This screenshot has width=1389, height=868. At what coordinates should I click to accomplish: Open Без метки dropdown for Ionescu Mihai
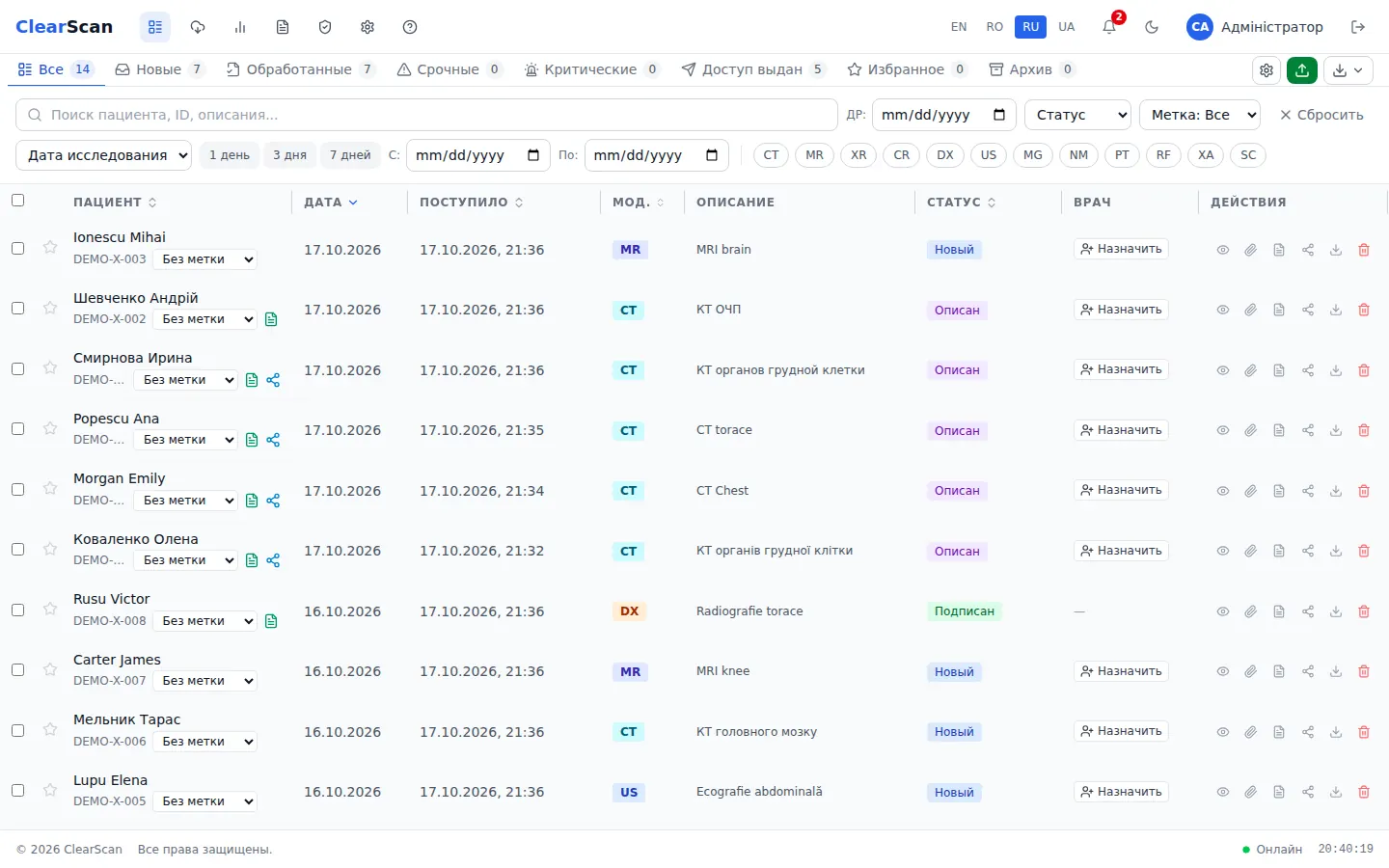[x=205, y=259]
